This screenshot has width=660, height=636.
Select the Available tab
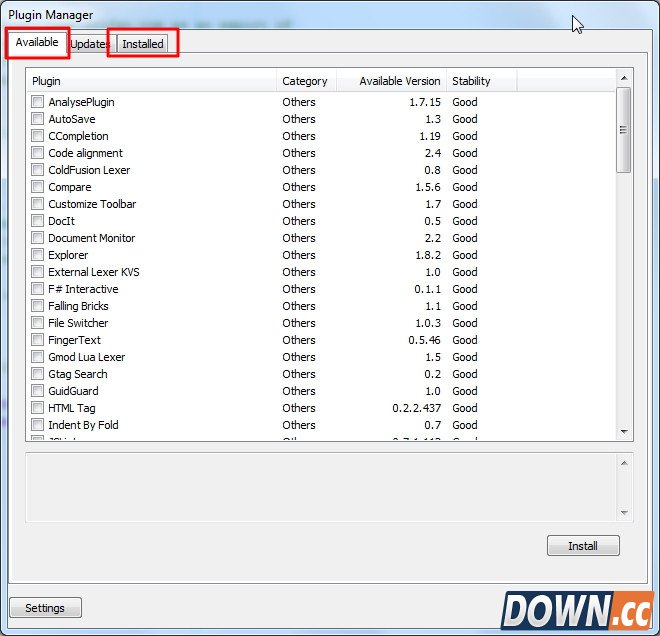point(37,43)
